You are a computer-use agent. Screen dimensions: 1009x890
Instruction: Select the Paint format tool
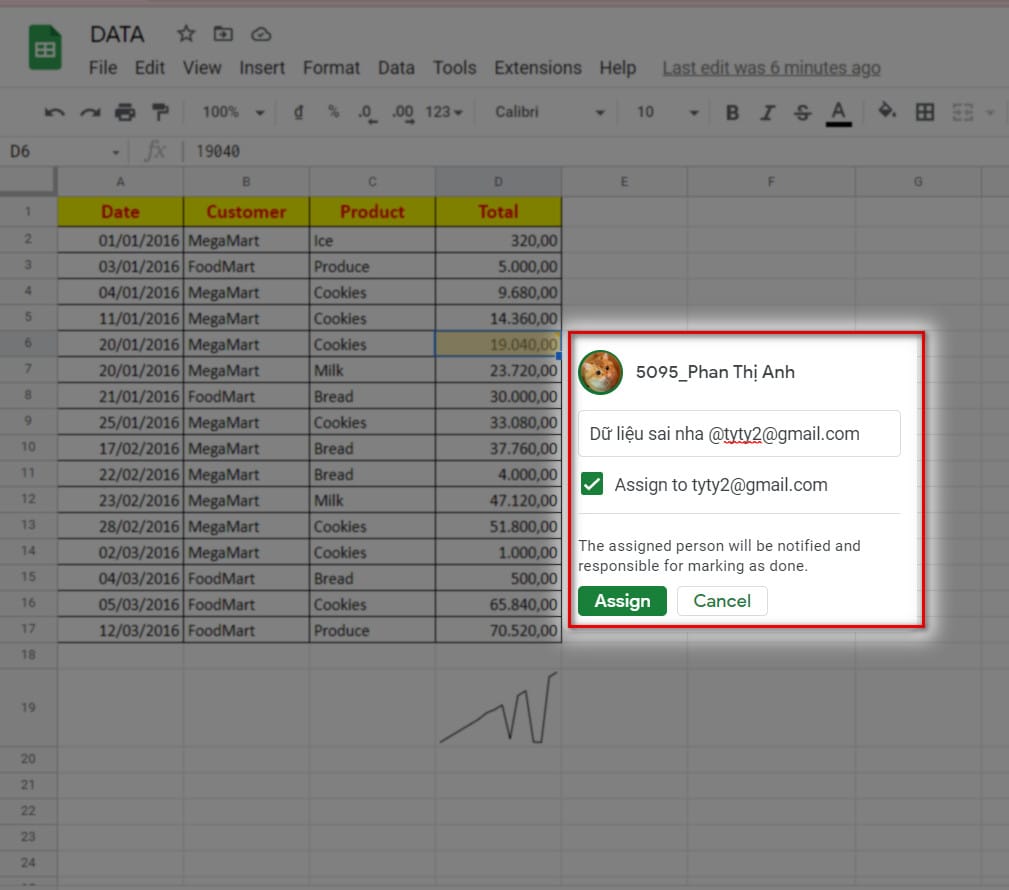[x=158, y=112]
